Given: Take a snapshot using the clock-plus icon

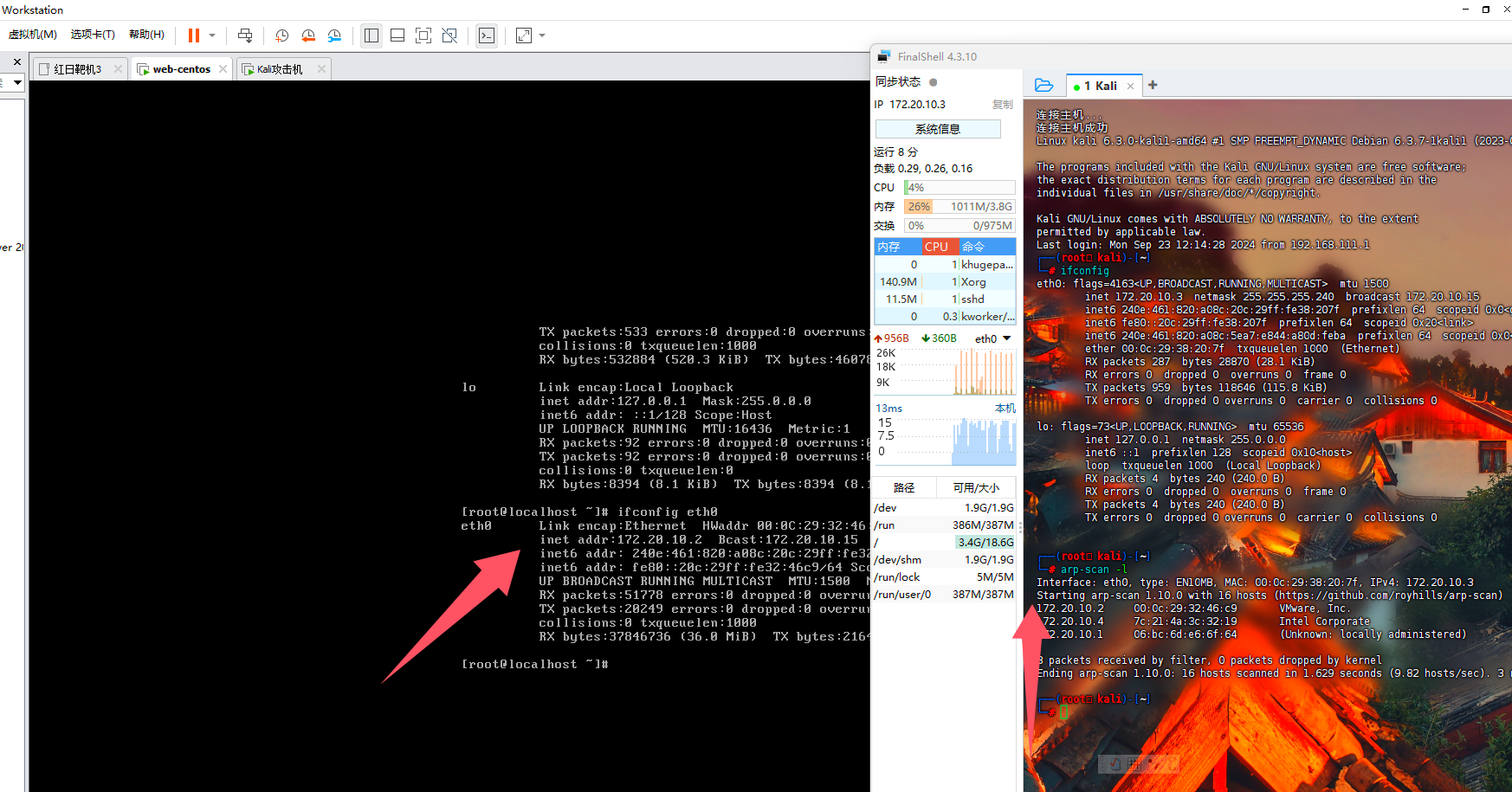Looking at the screenshot, I should pyautogui.click(x=281, y=35).
